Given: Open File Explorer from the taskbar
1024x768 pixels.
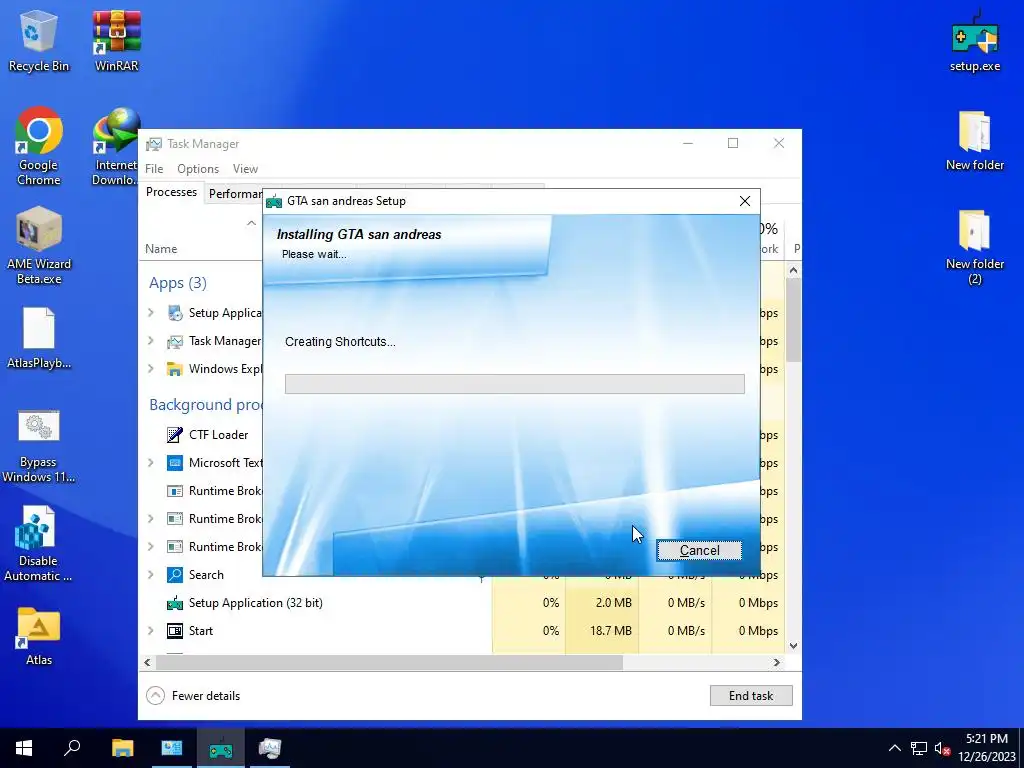Looking at the screenshot, I should [122, 748].
